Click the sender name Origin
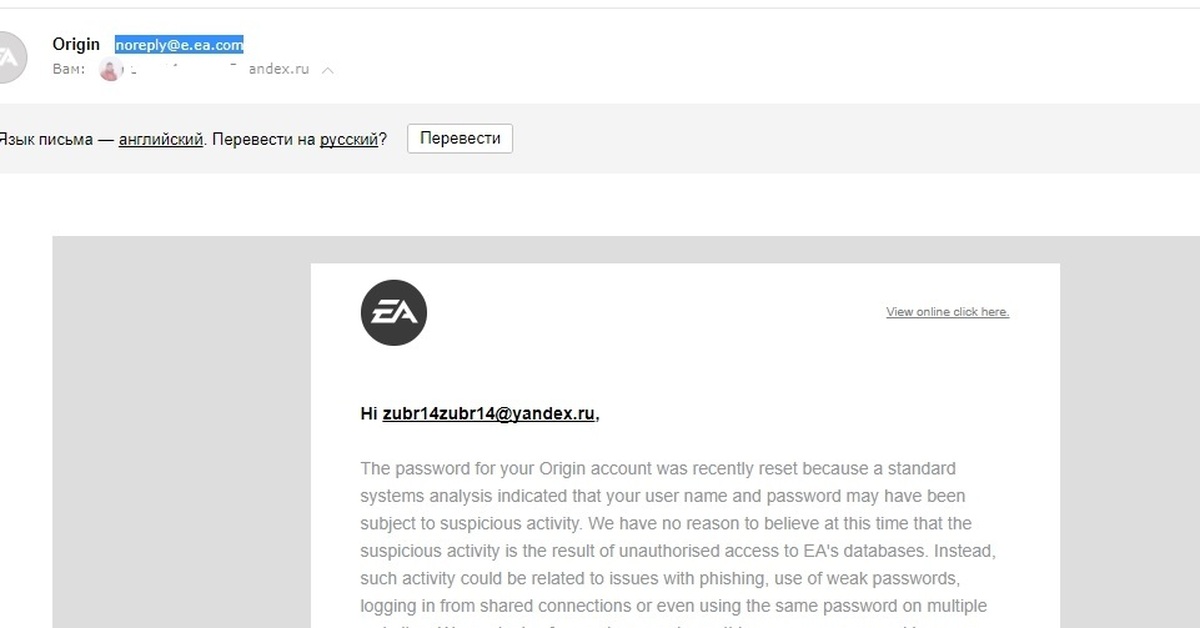Screen dimensions: 1200x628 click(x=76, y=45)
